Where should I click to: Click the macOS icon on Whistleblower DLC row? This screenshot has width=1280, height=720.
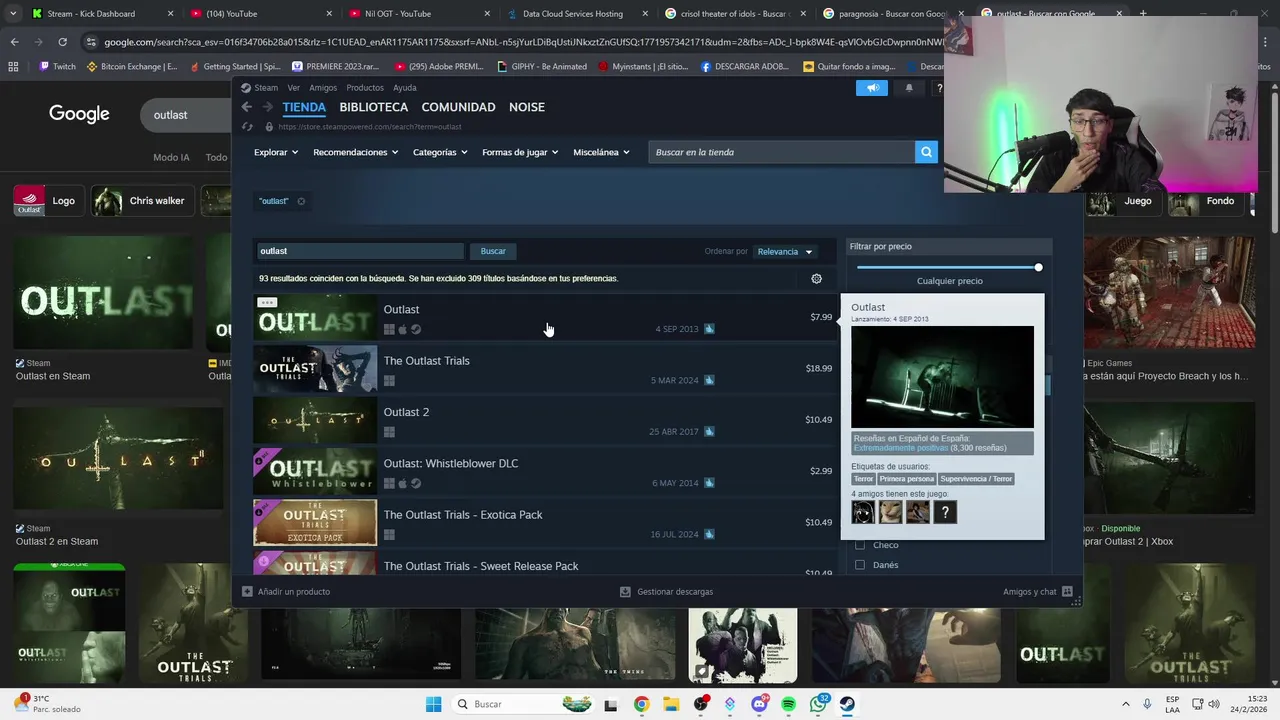tap(403, 484)
